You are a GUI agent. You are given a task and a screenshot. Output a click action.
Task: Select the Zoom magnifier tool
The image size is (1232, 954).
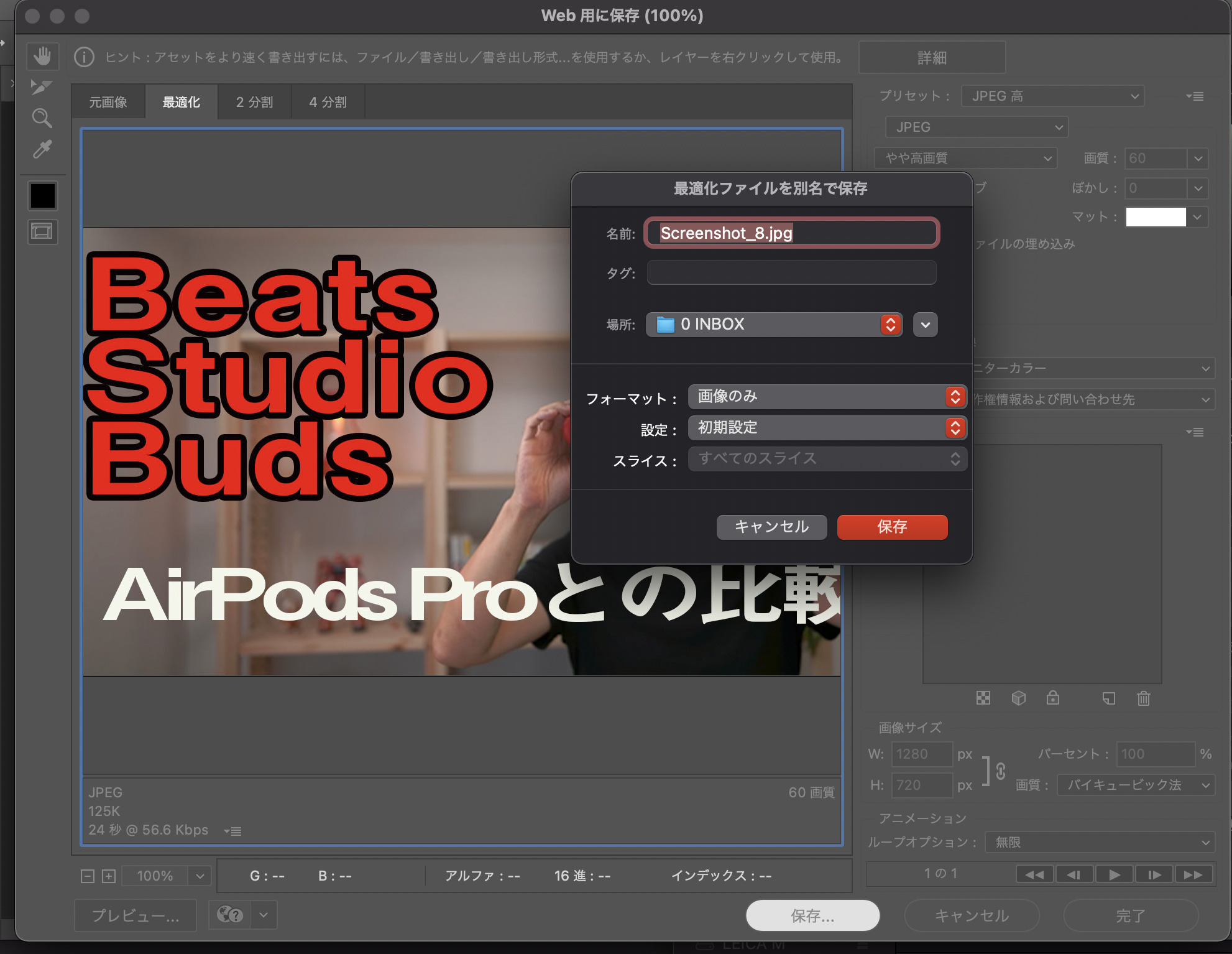[x=42, y=118]
